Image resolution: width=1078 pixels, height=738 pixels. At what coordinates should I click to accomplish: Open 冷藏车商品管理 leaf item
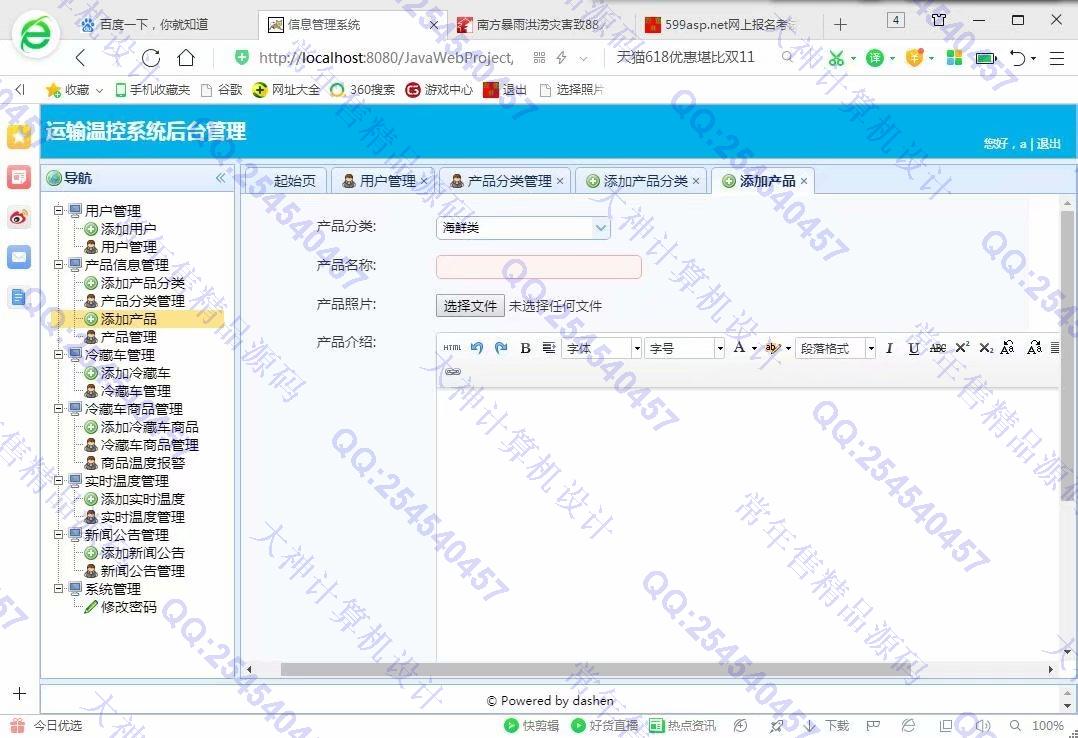(149, 445)
